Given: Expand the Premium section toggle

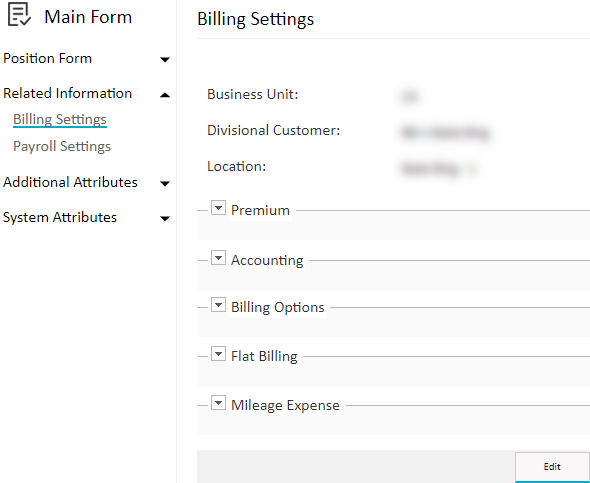Looking at the screenshot, I should 218,208.
